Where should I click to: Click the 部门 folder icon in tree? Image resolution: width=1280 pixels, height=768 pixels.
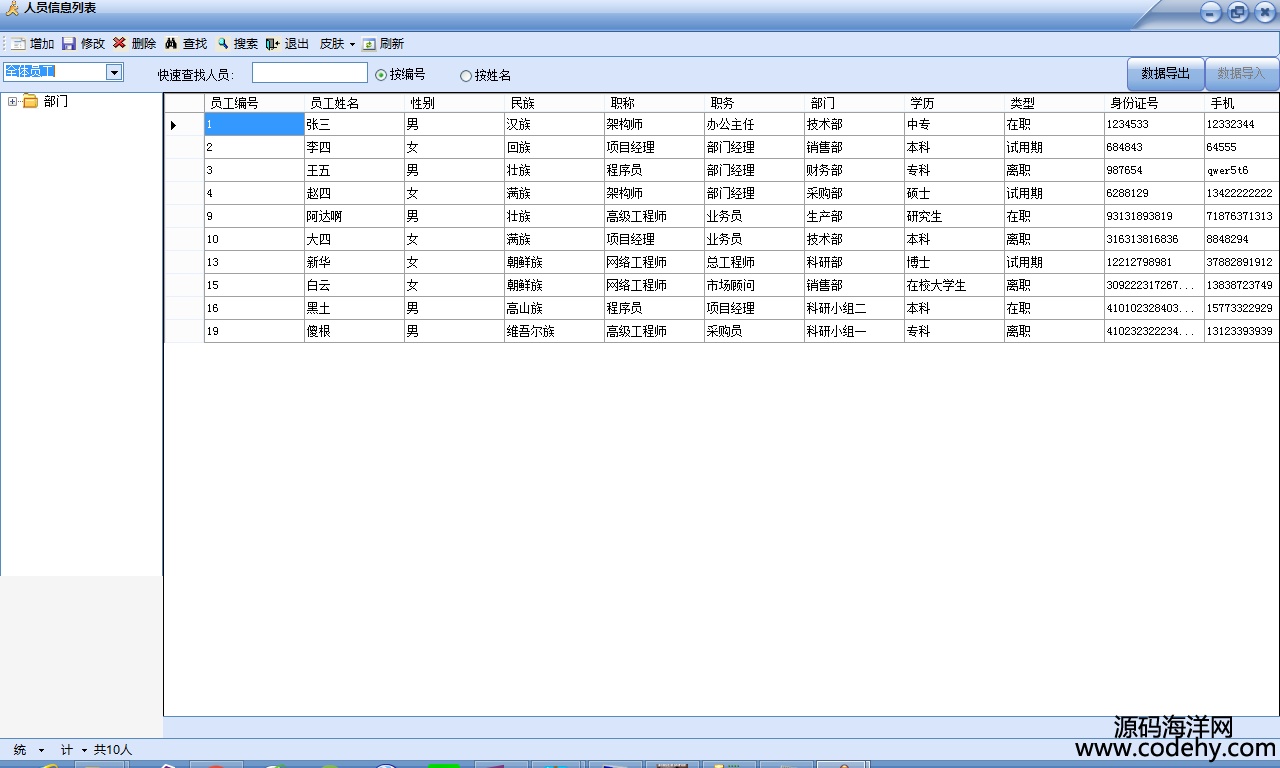point(30,101)
